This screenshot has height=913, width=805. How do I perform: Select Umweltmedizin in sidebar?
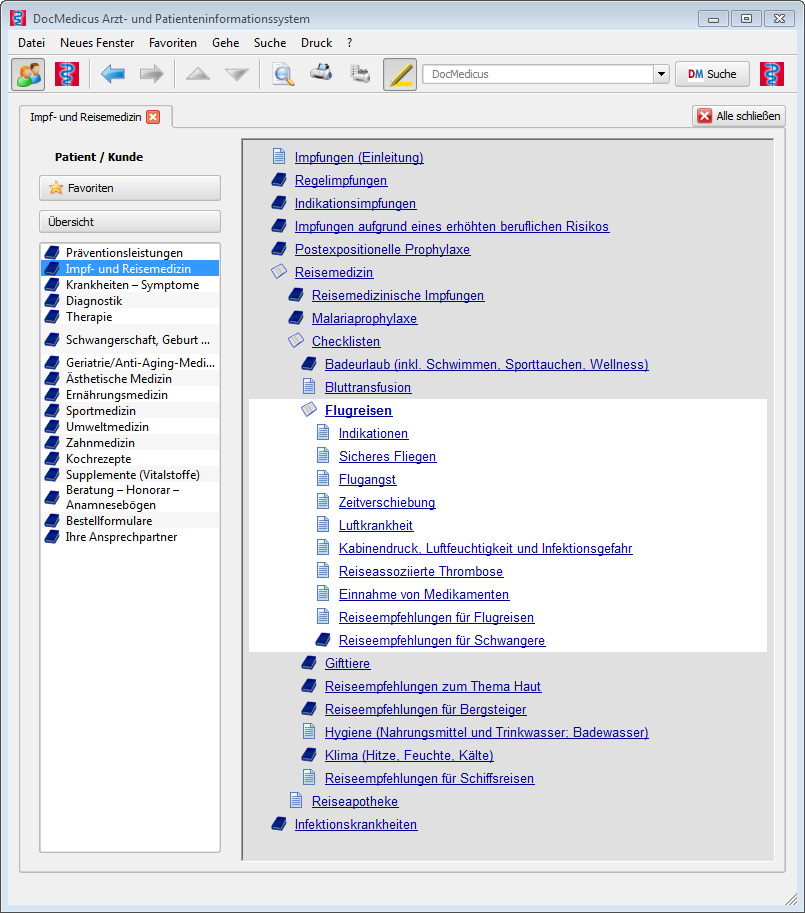pyautogui.click(x=130, y=427)
